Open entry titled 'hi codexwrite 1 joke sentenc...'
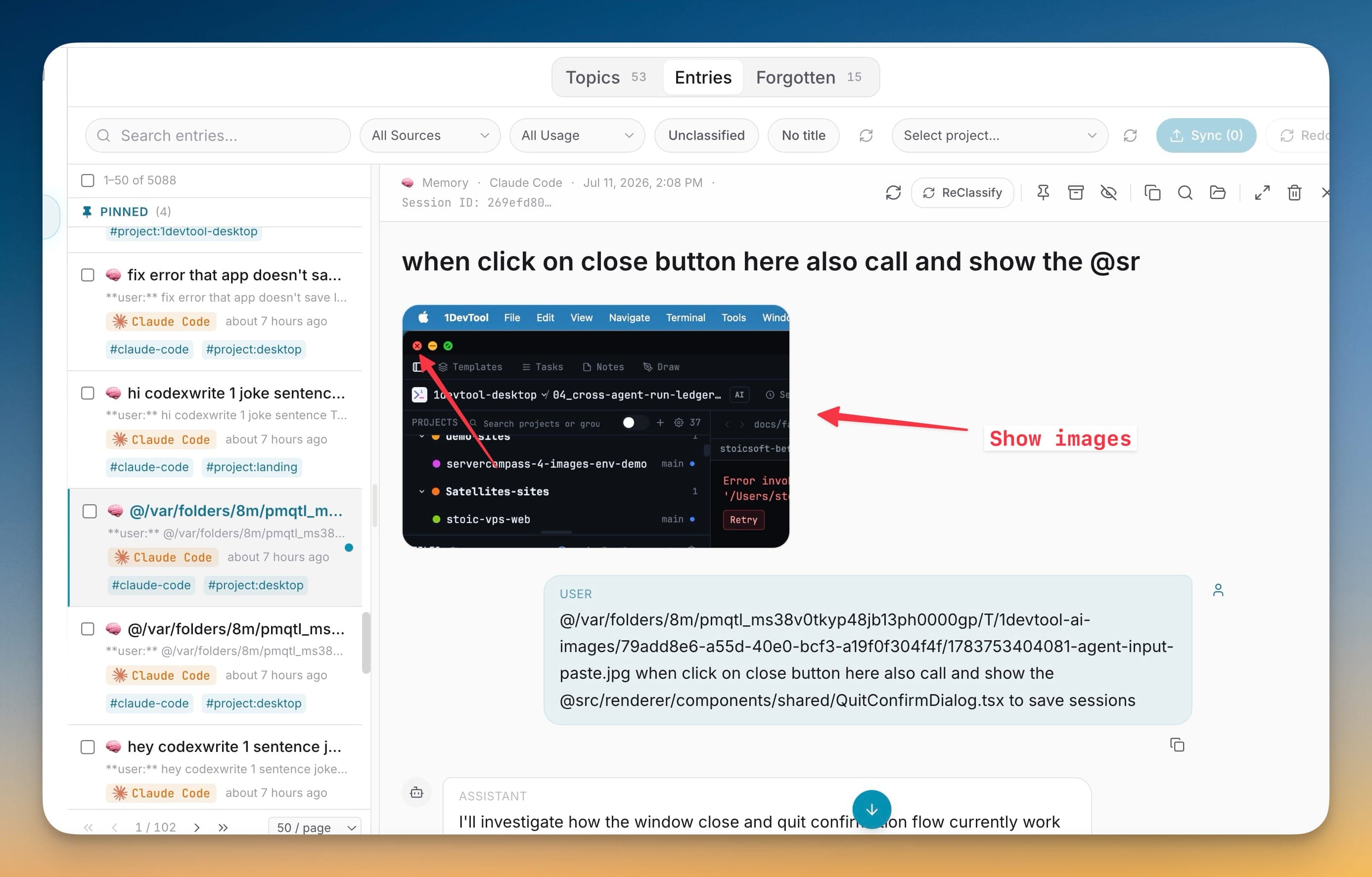The image size is (1372, 877). coord(236,393)
